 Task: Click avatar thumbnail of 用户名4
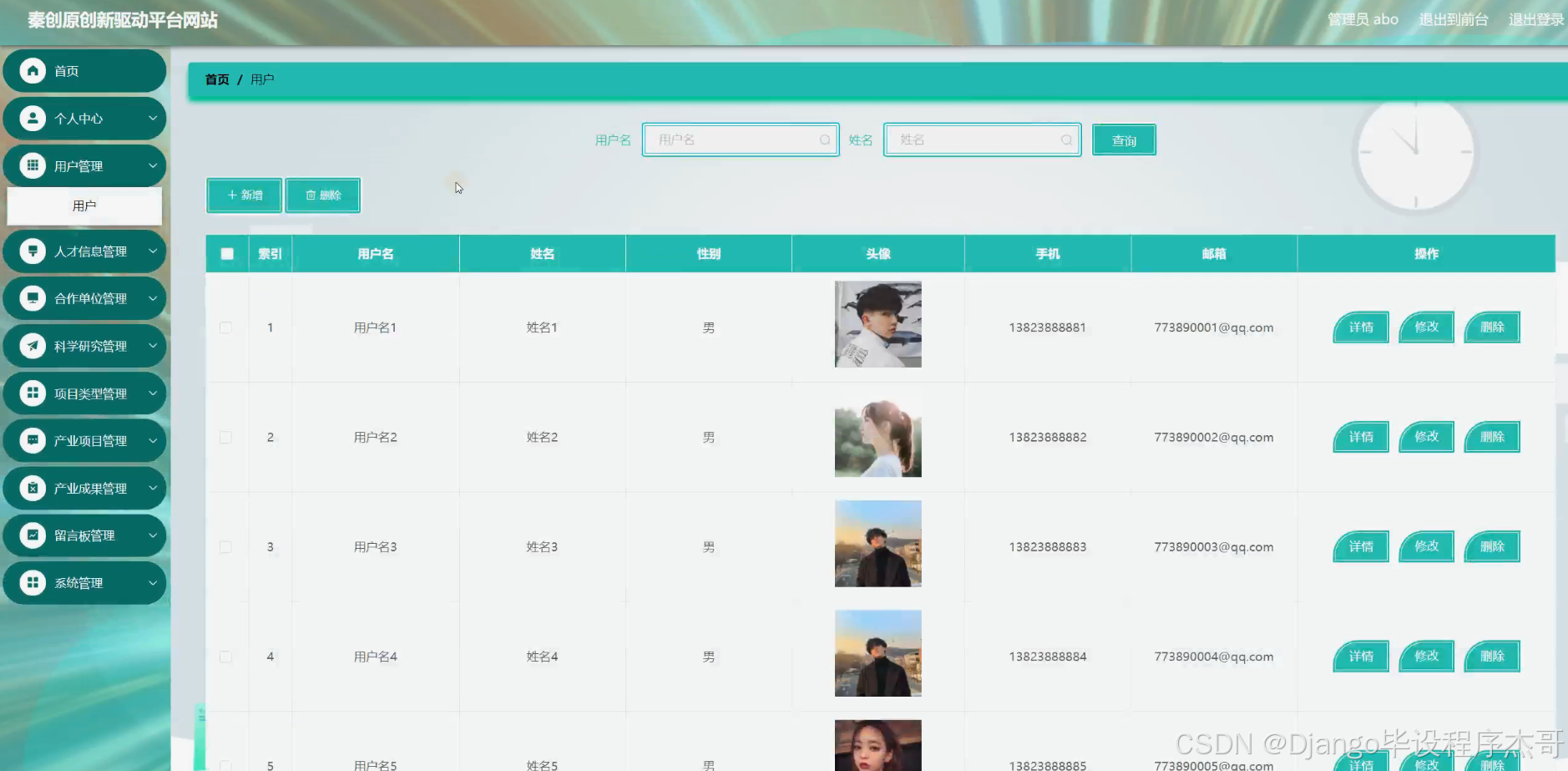[878, 653]
